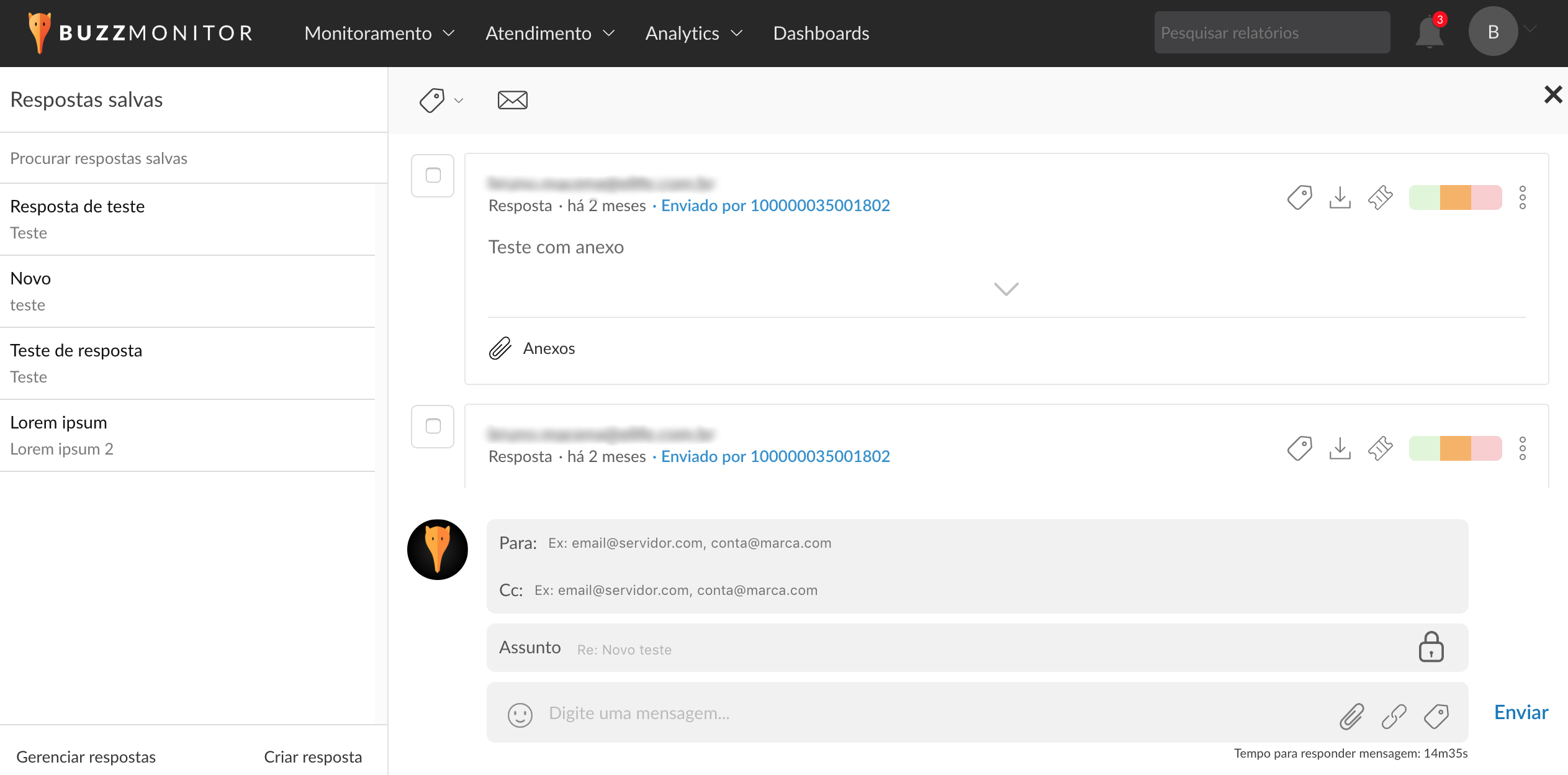Check the second message checkbox

click(x=433, y=426)
